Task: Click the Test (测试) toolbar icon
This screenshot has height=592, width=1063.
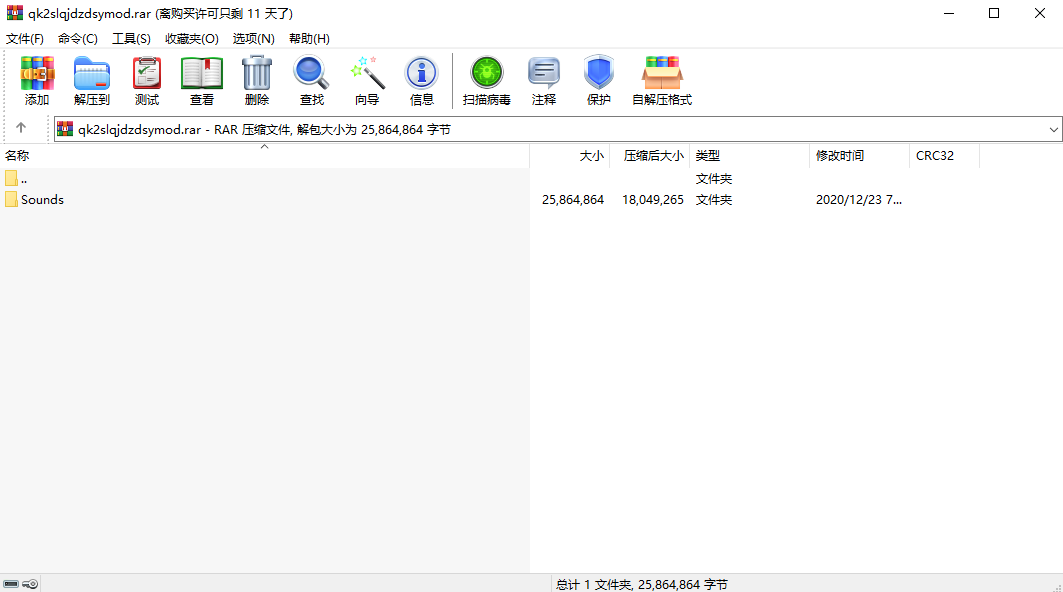Action: [146, 73]
